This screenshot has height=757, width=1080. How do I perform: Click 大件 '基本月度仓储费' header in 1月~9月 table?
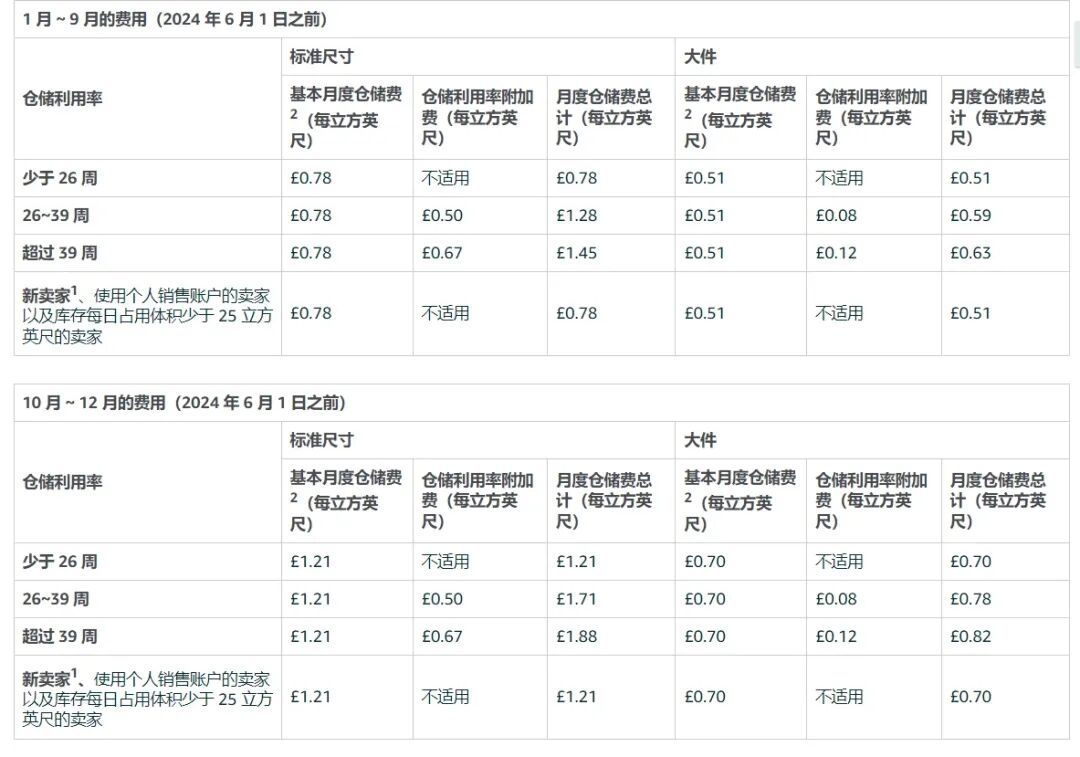[740, 116]
